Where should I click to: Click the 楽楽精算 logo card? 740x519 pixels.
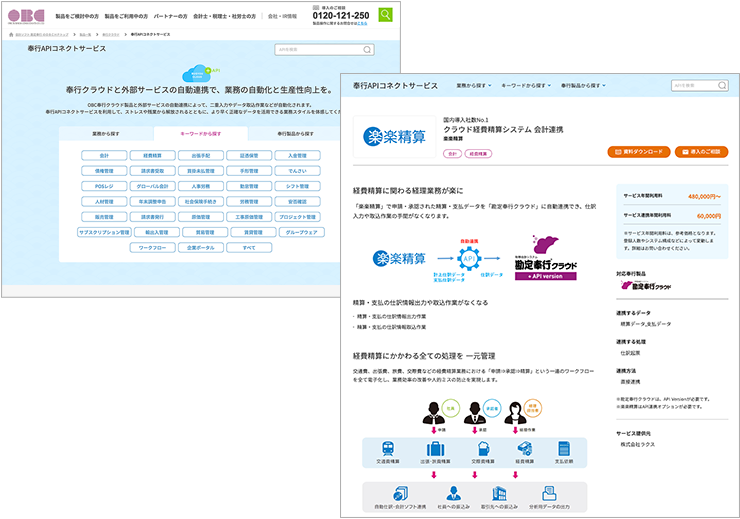pyautogui.click(x=395, y=137)
